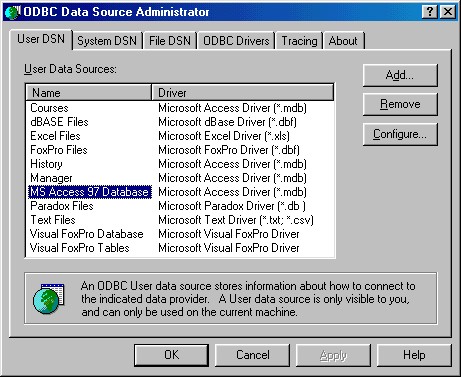Viewport: 461px width, 377px height.
Task: Confirm with the OK button
Action: point(171,355)
